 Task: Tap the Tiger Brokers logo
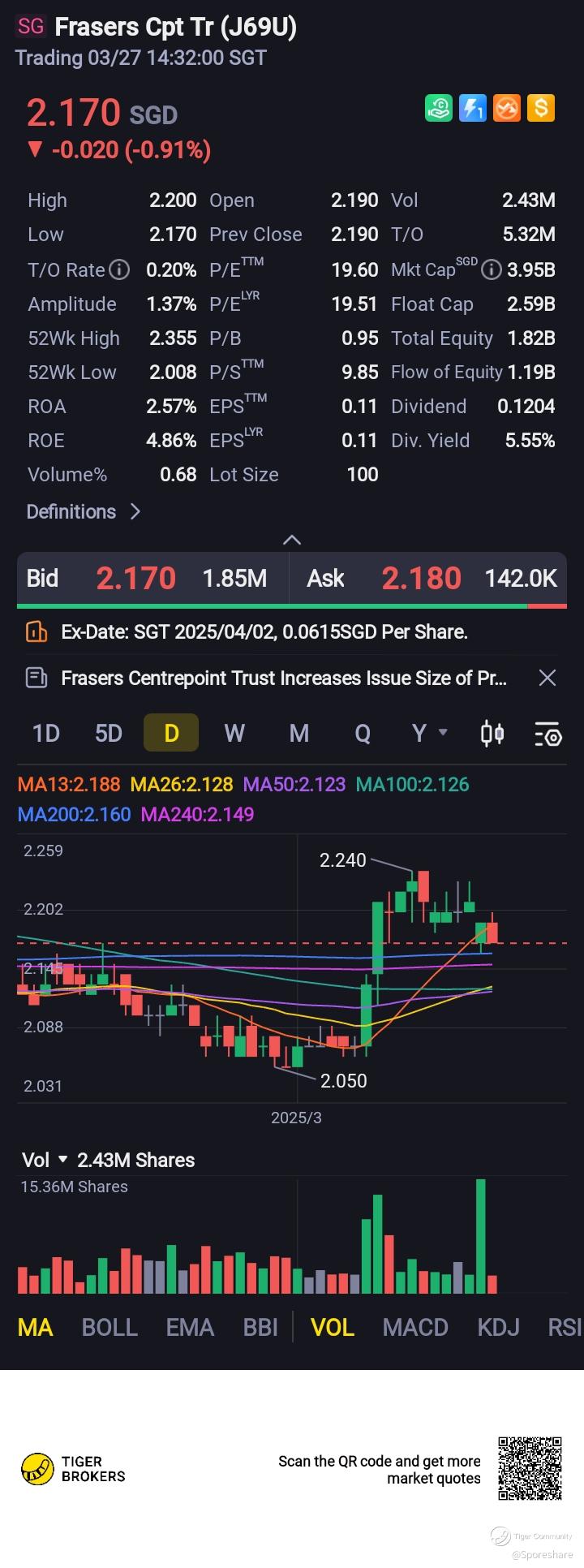tap(73, 1469)
